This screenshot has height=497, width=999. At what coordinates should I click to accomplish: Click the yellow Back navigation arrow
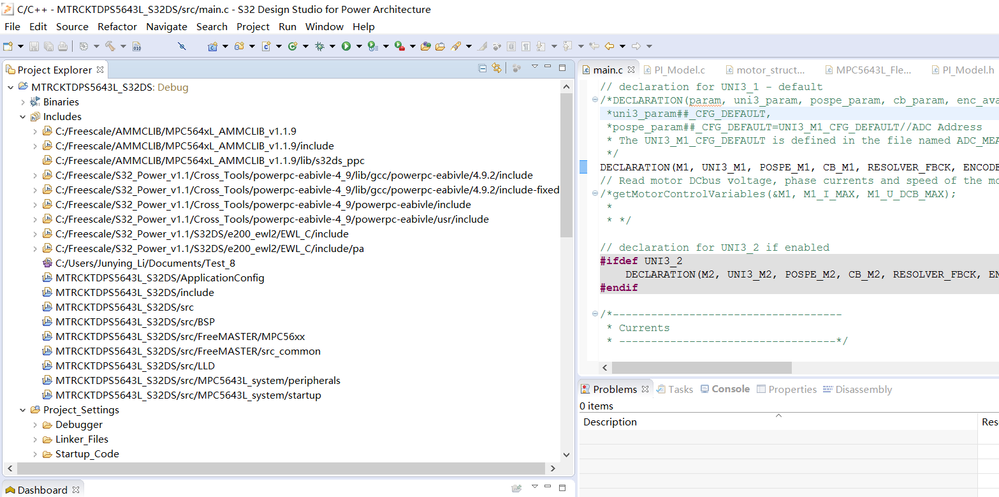click(609, 46)
